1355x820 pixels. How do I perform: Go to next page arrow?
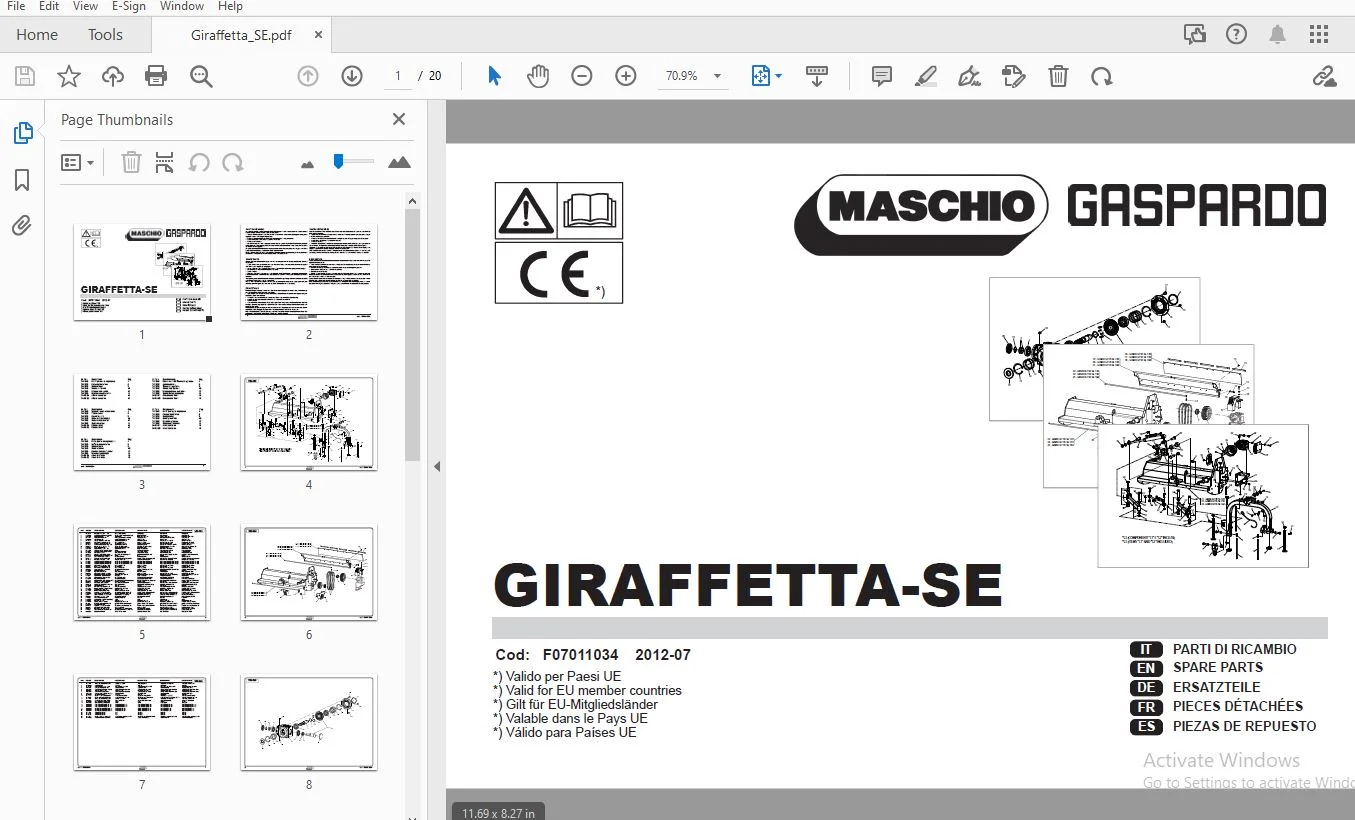[352, 76]
